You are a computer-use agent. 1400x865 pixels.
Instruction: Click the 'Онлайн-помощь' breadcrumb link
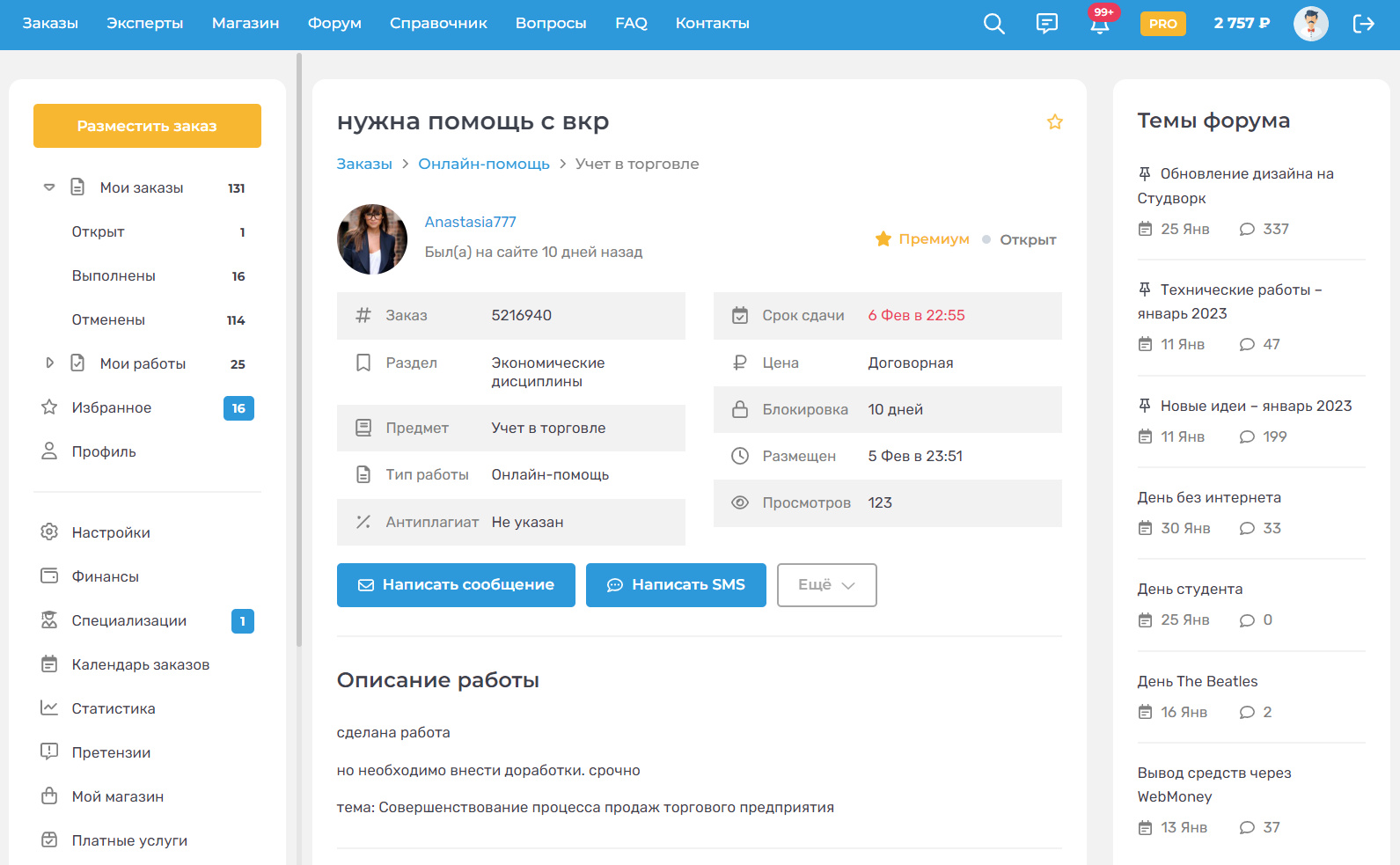click(483, 164)
